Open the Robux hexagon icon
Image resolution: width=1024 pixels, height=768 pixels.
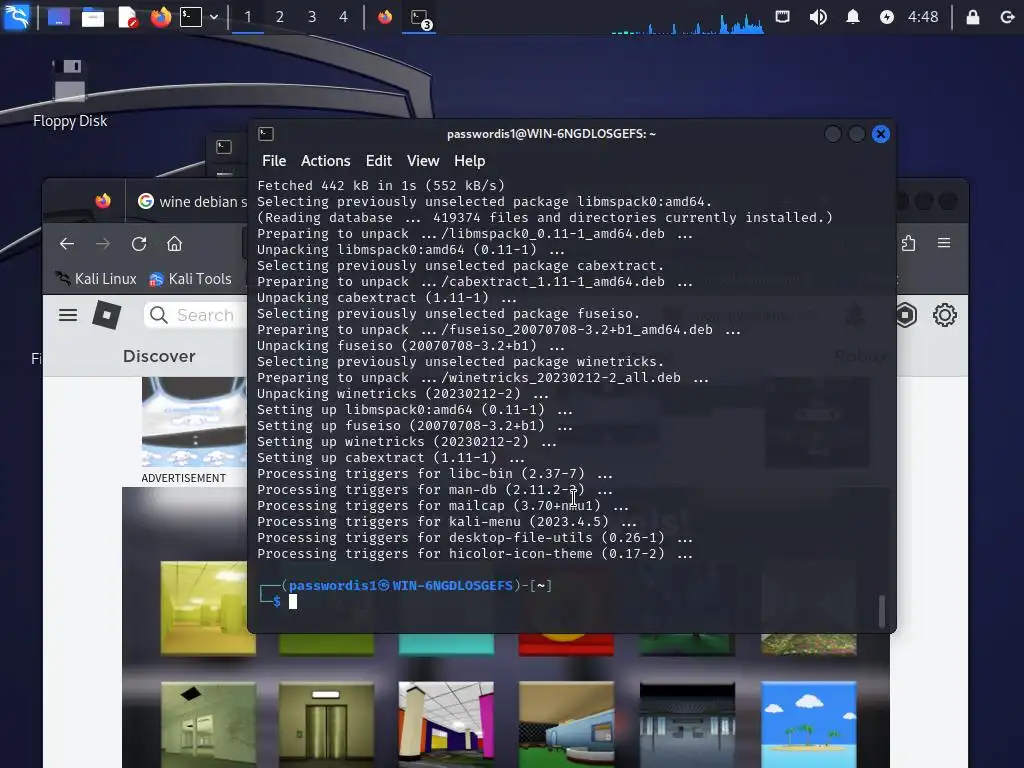(x=906, y=315)
